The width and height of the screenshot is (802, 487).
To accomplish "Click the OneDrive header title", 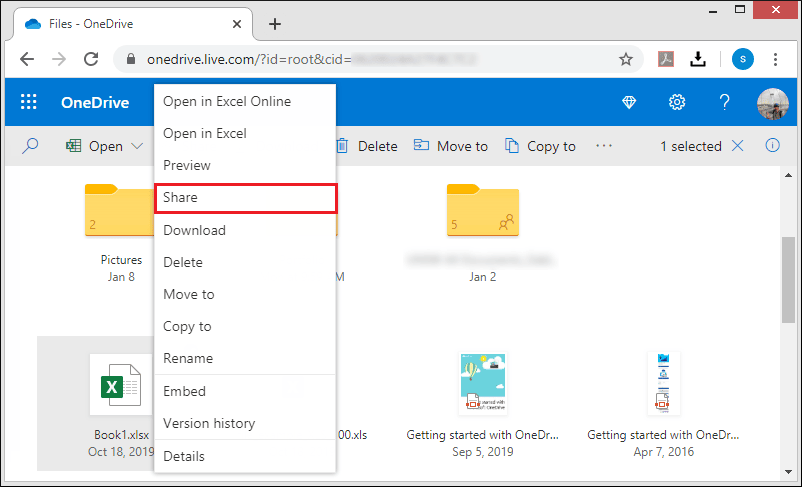I will click(x=95, y=102).
